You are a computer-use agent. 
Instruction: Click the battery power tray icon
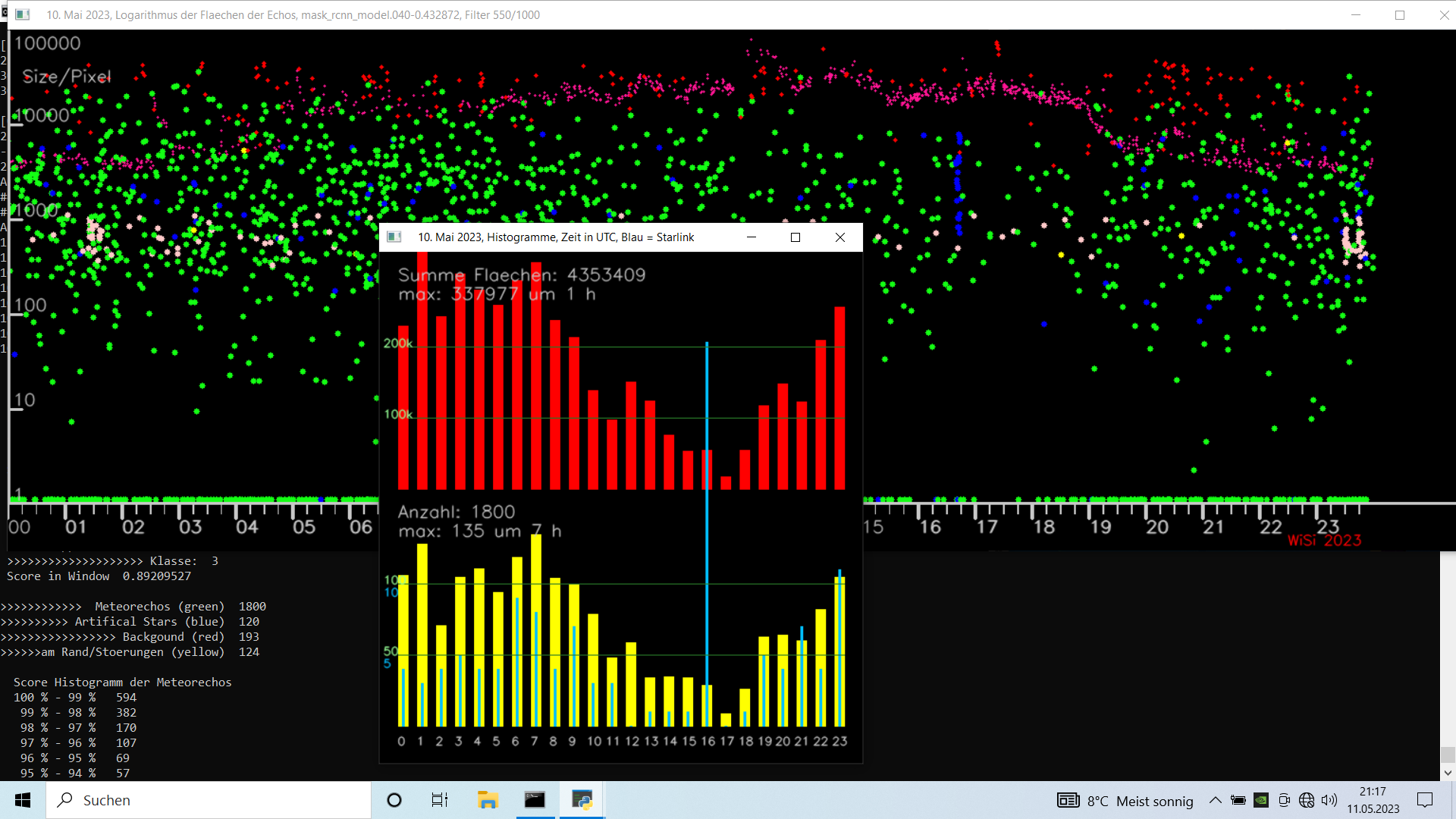click(1238, 800)
